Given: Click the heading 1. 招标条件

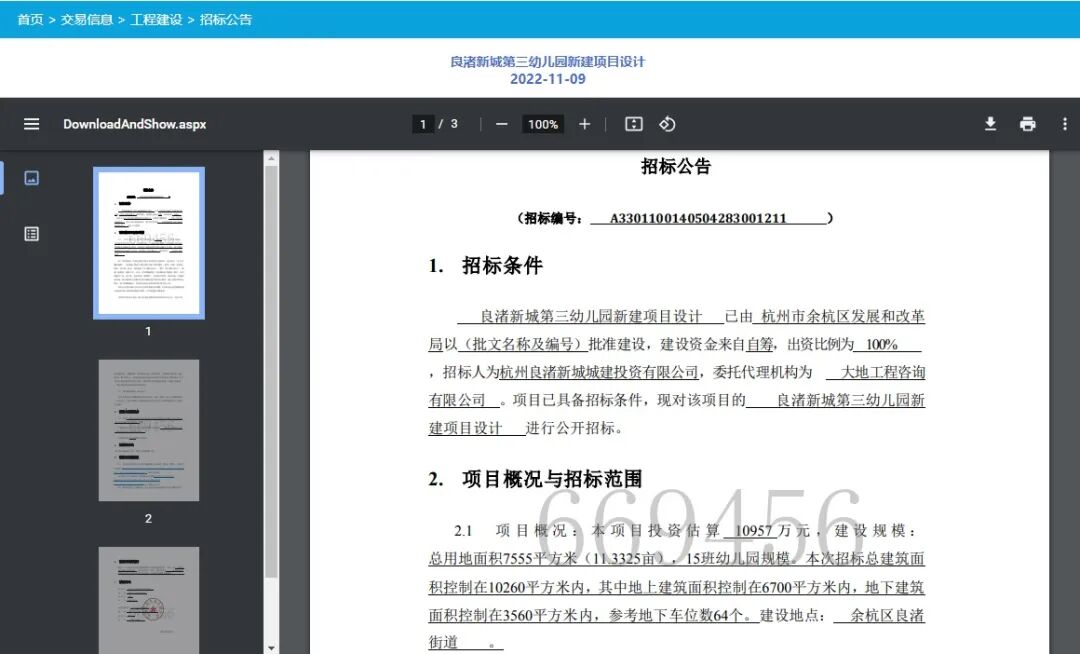Looking at the screenshot, I should [486, 265].
